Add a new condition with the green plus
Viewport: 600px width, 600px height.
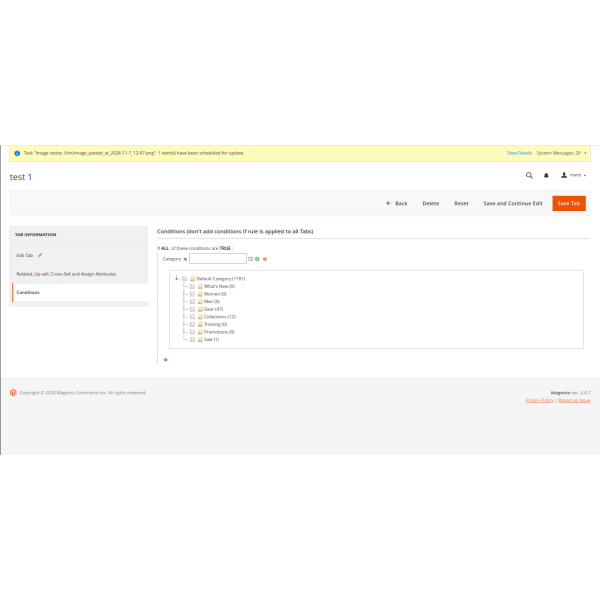pyautogui.click(x=165, y=359)
